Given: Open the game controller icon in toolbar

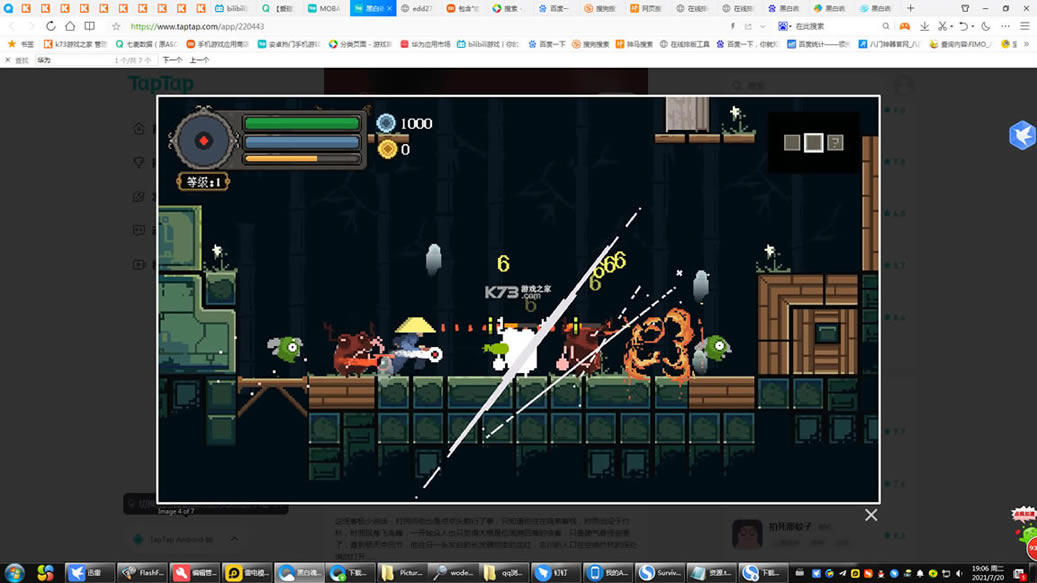Looking at the screenshot, I should (x=904, y=26).
